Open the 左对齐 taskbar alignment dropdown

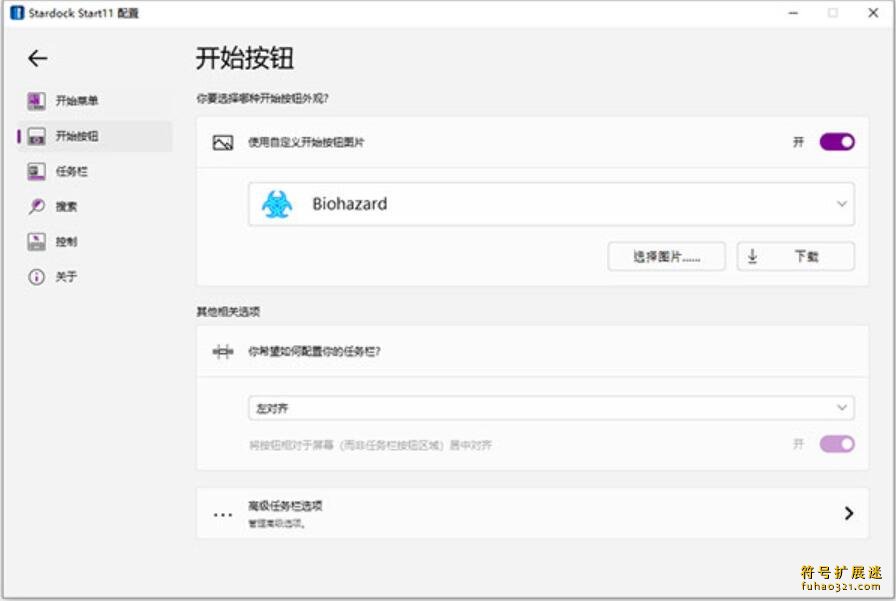coord(551,408)
